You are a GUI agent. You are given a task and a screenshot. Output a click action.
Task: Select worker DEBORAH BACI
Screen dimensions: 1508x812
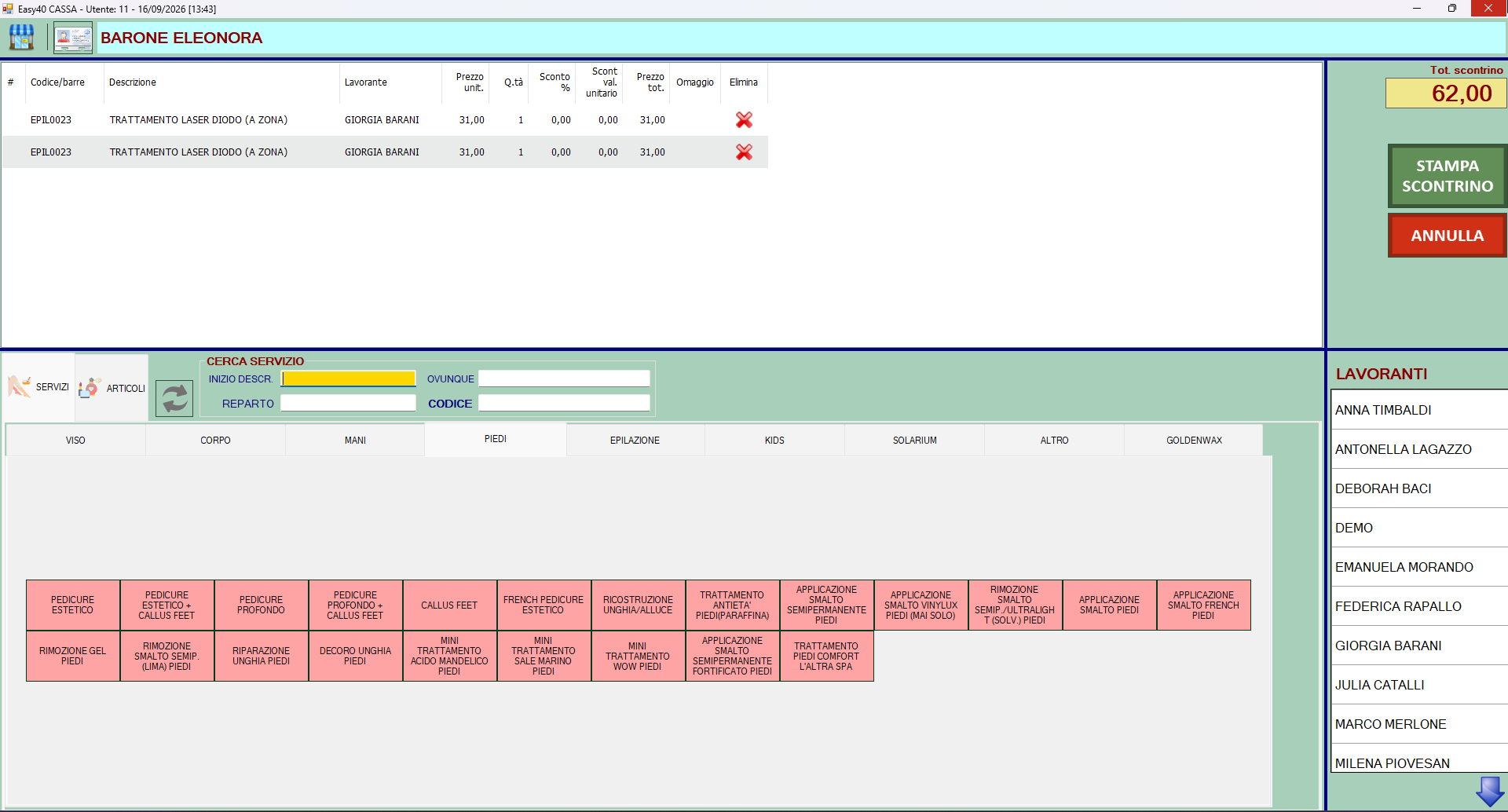[x=1418, y=488]
